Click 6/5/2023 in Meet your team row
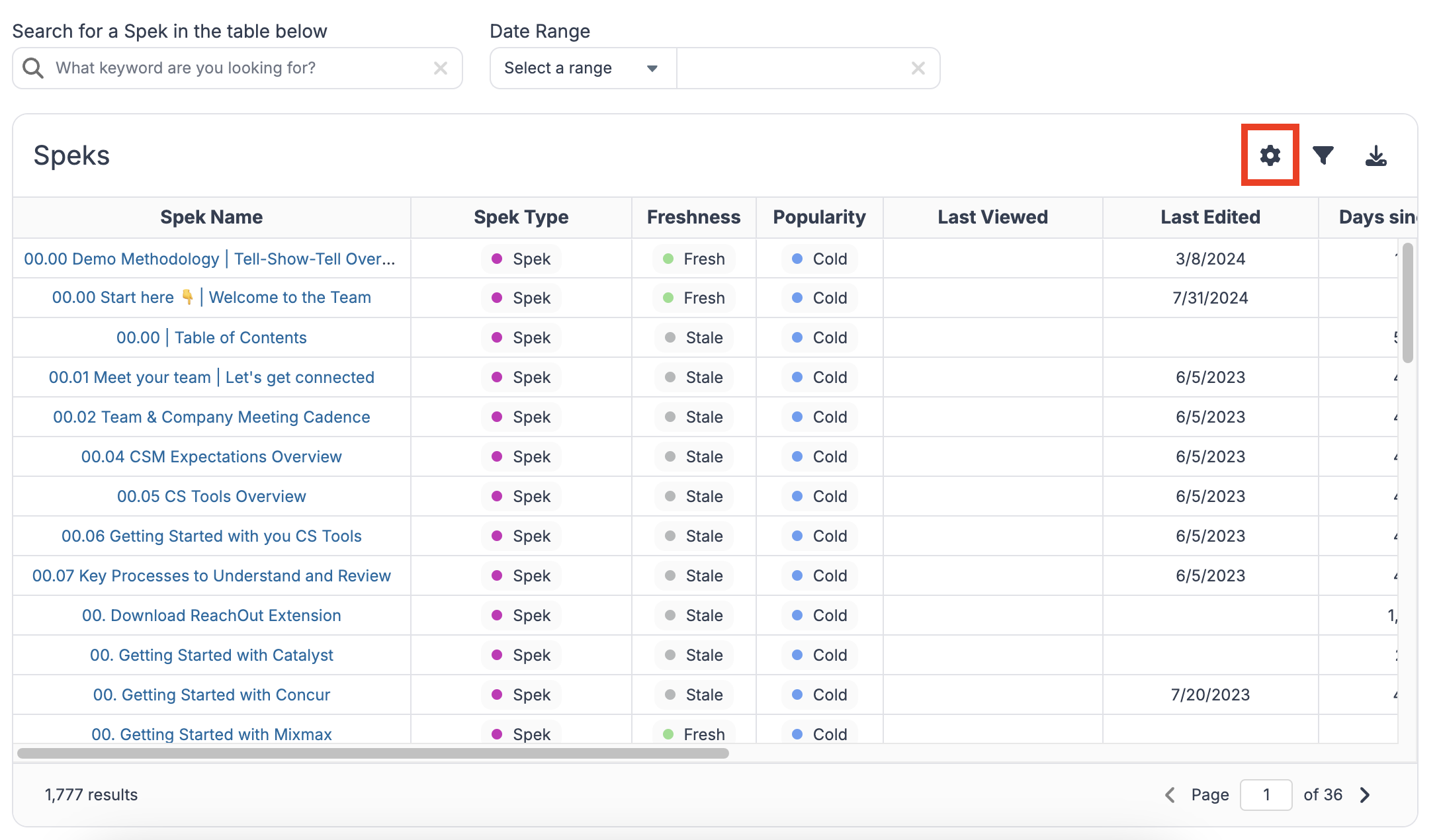This screenshot has width=1441, height=840. click(x=1210, y=377)
